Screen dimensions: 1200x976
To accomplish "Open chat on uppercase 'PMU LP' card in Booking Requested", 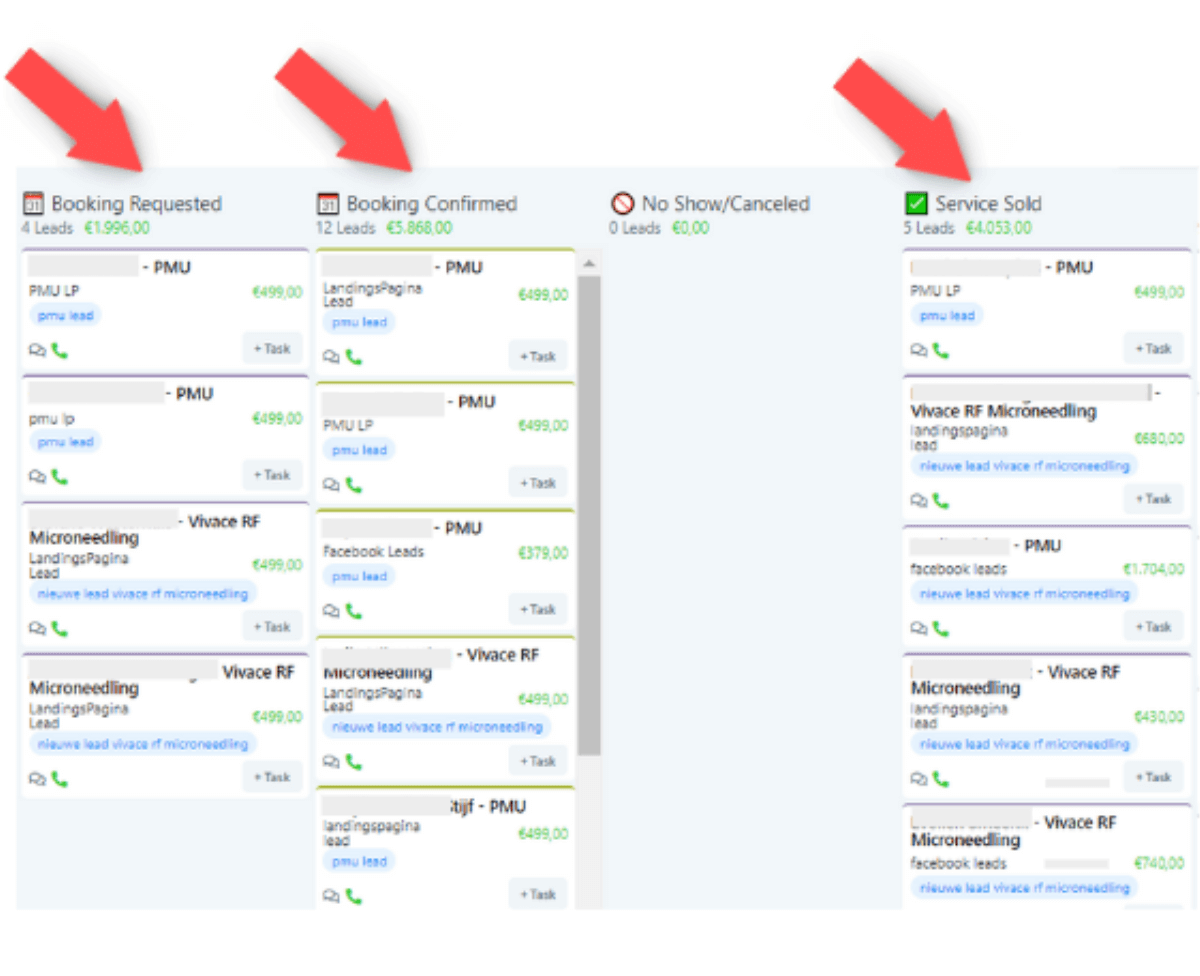I will pyautogui.click(x=38, y=351).
